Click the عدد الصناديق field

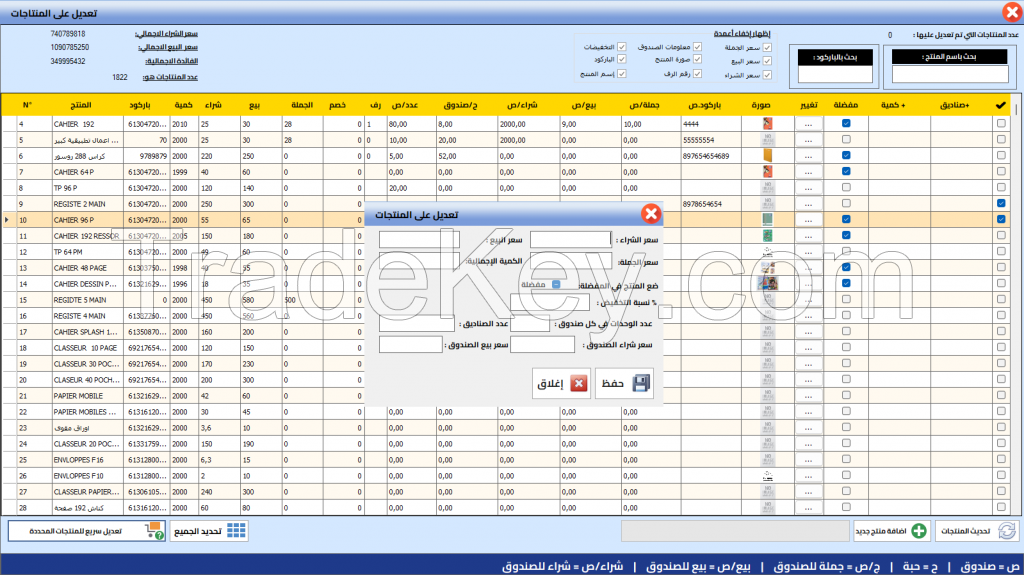pos(417,323)
